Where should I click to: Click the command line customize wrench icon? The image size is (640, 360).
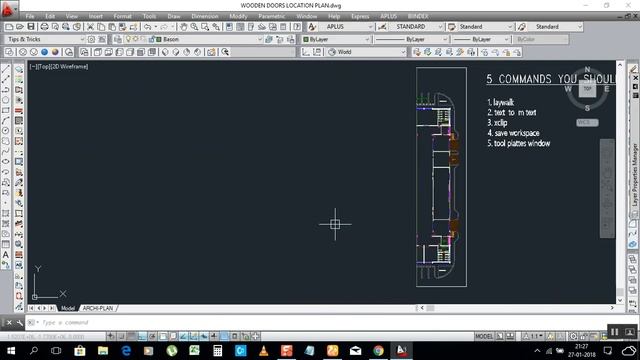(20, 323)
